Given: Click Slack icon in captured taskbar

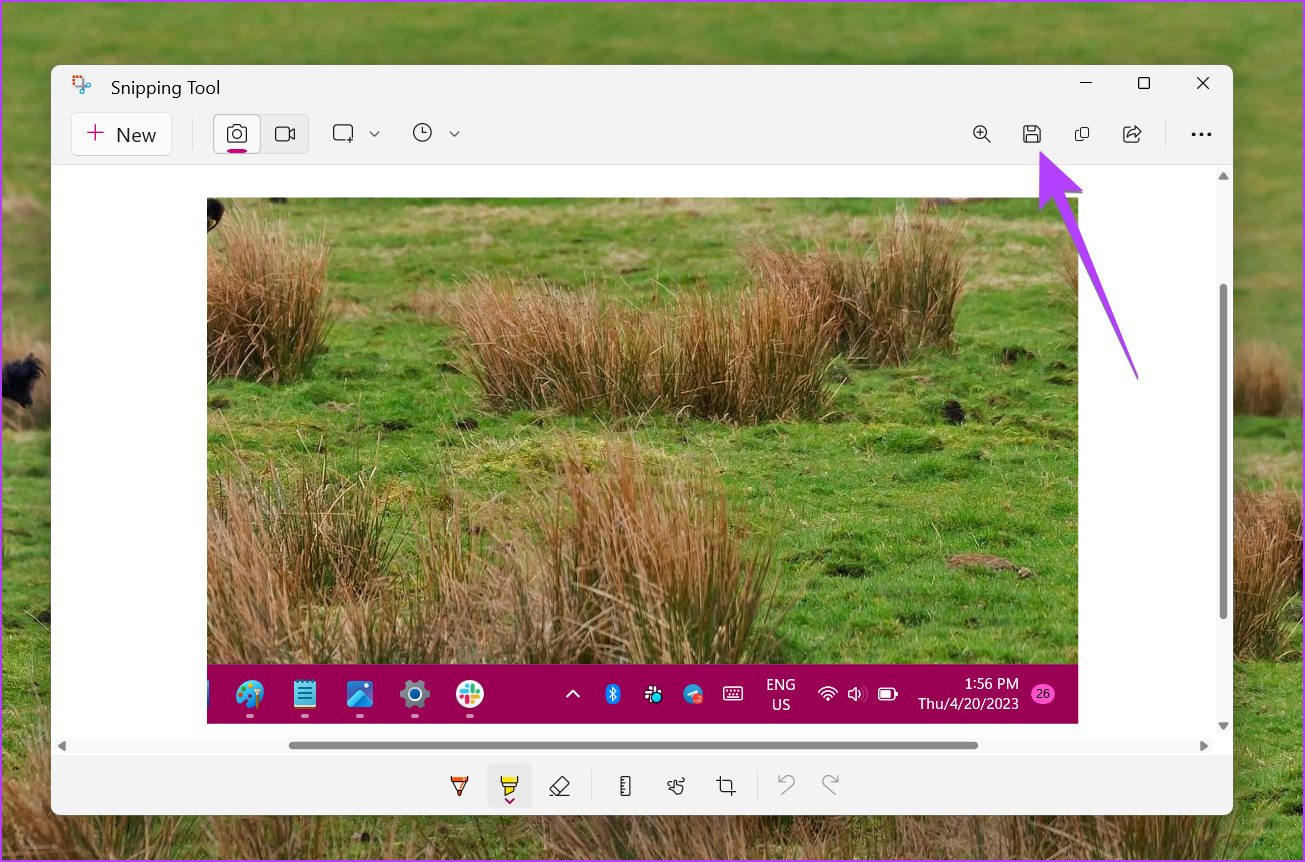Looking at the screenshot, I should tap(470, 694).
